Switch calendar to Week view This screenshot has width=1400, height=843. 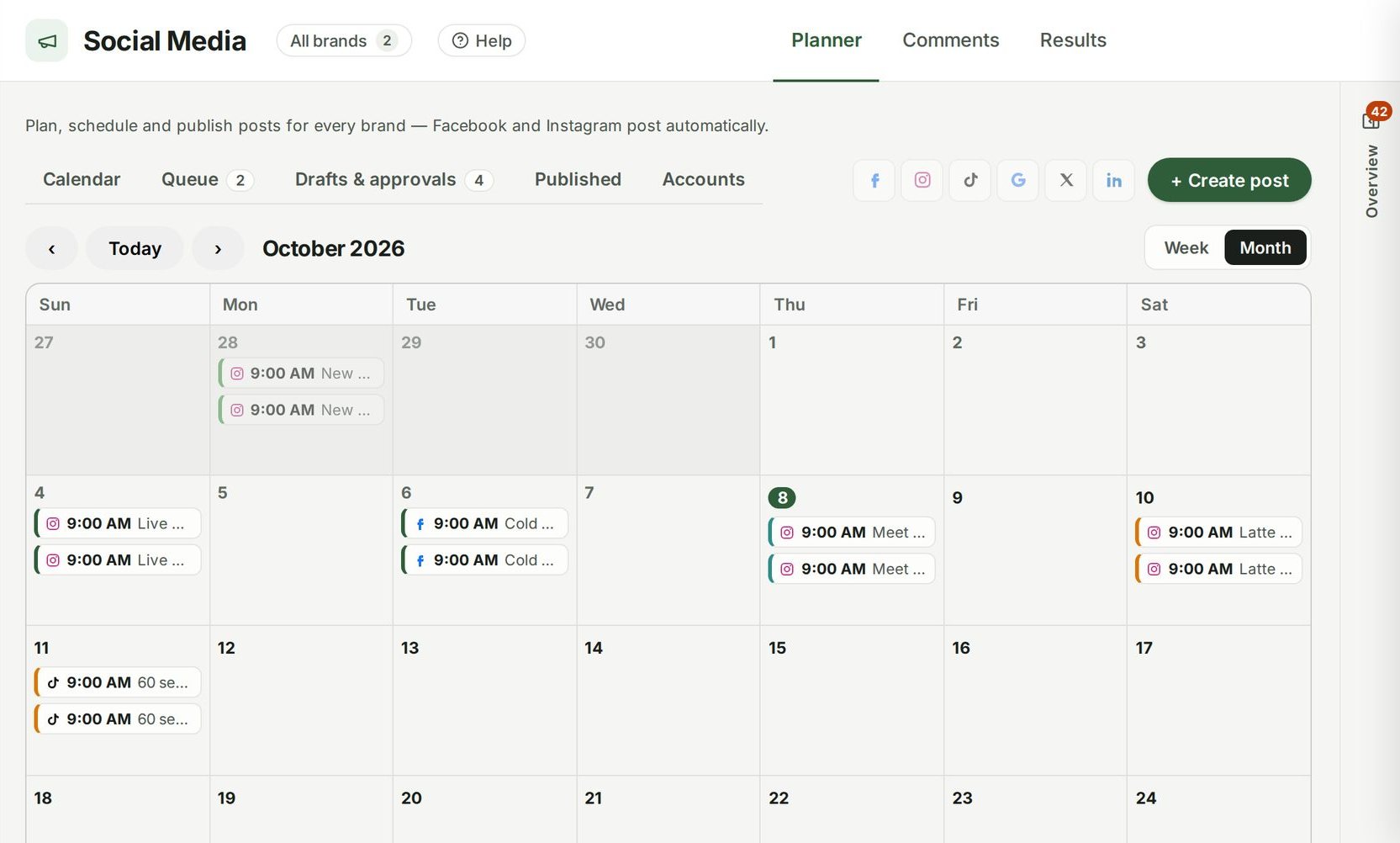[x=1186, y=247]
